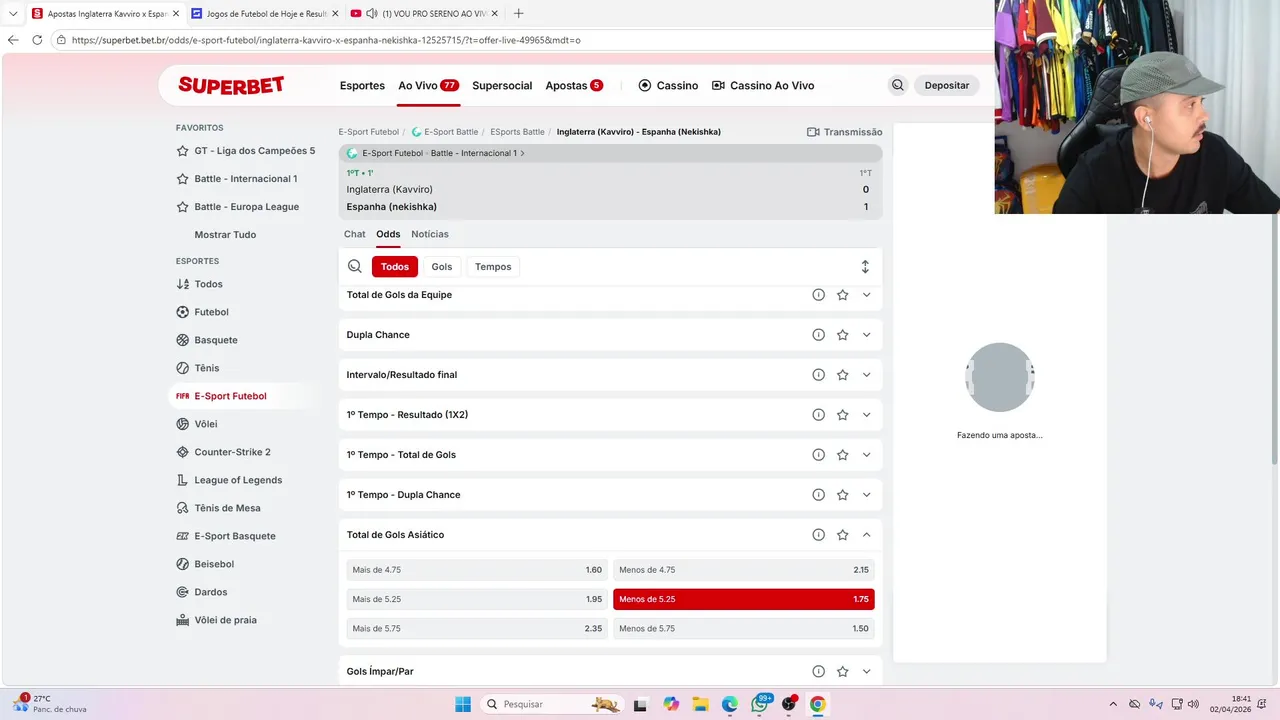
Task: Switch to Chat tab
Action: 355,234
